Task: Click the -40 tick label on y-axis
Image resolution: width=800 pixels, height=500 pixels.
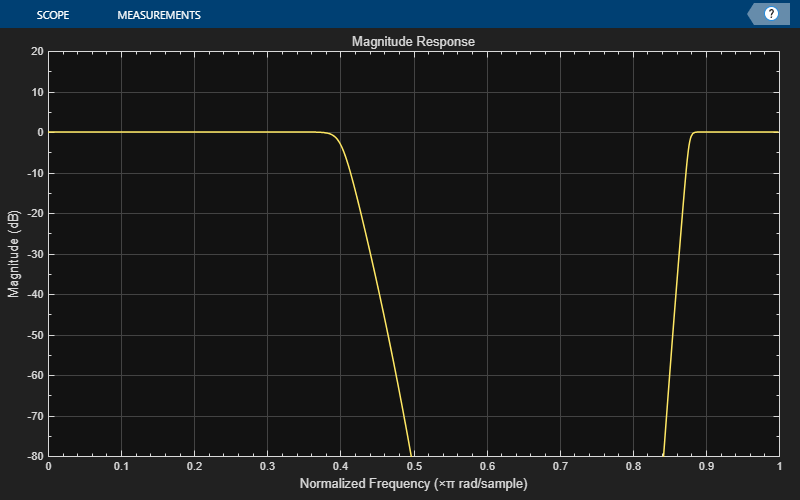Action: [34, 294]
